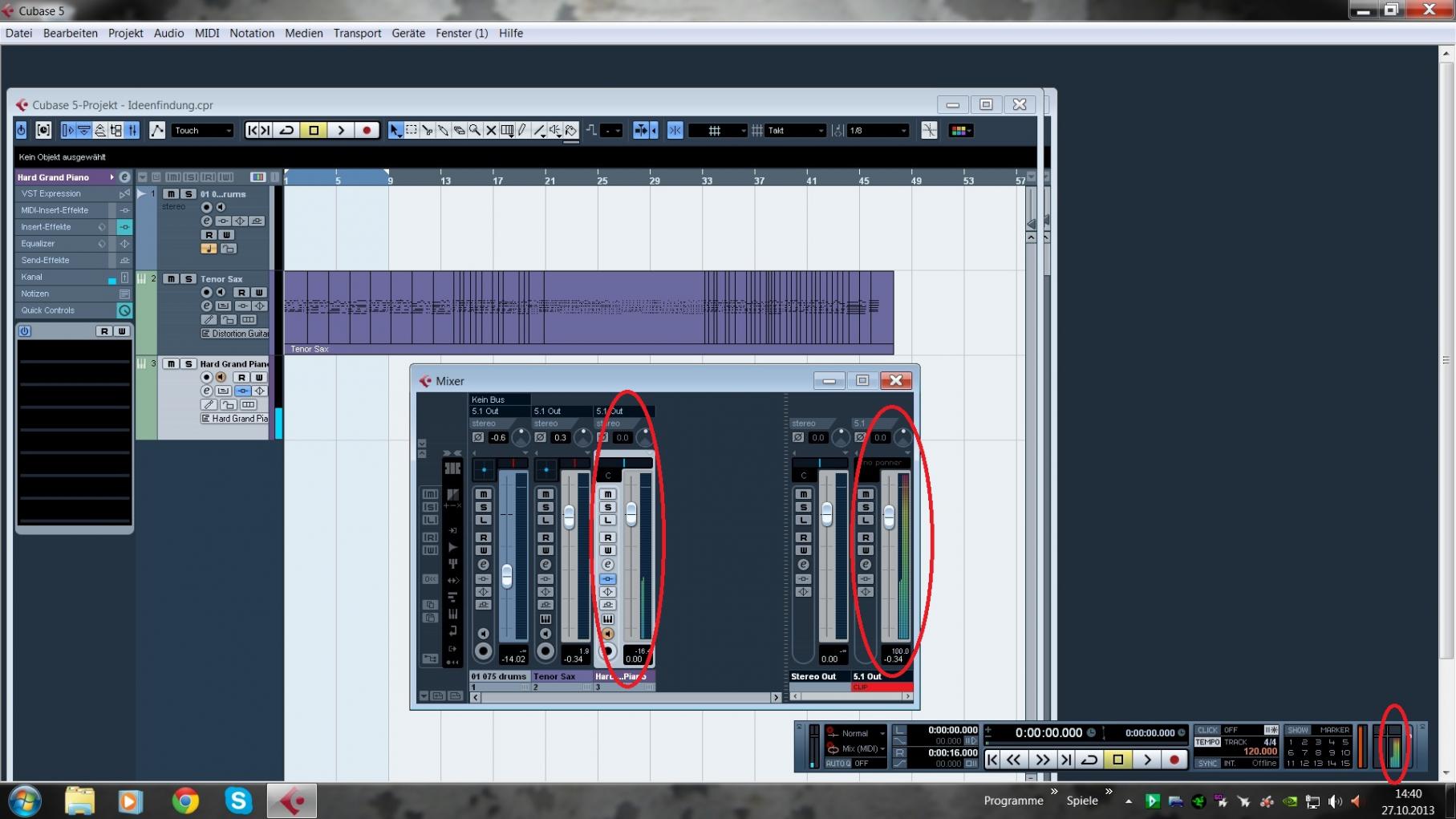The height and width of the screenshot is (819, 1456).
Task: Open edit settings for 01 075 drums channel
Action: 483,565
